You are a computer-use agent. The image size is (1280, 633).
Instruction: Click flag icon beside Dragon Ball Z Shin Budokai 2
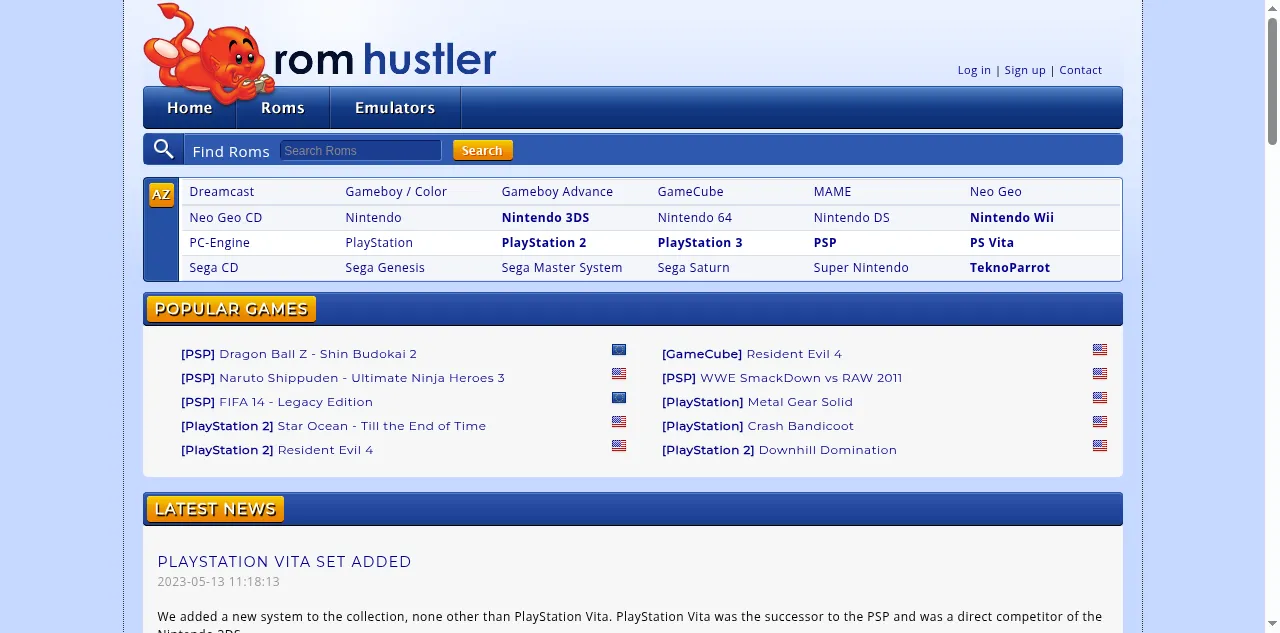(619, 350)
